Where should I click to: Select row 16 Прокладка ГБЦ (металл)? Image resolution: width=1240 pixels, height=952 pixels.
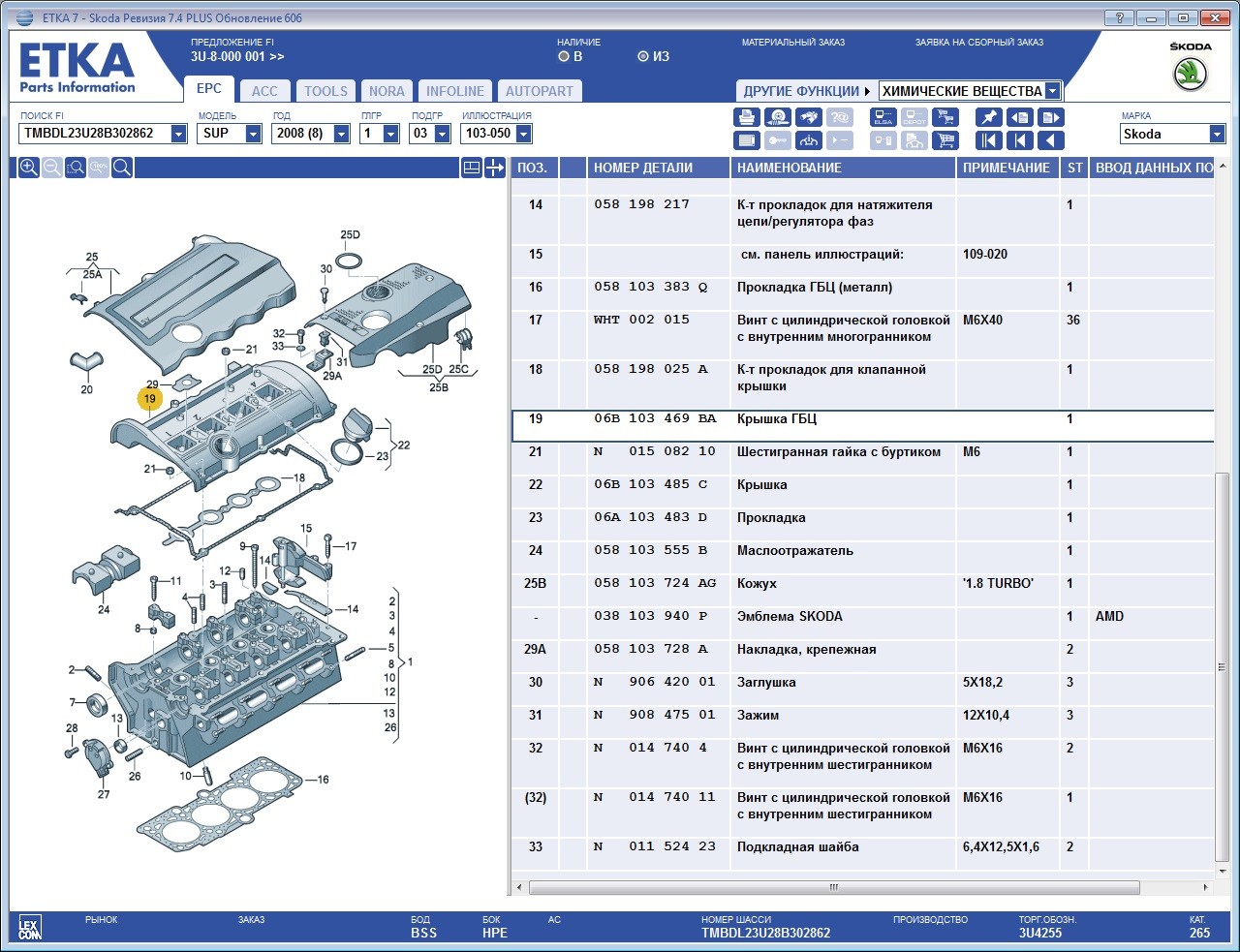click(x=814, y=288)
